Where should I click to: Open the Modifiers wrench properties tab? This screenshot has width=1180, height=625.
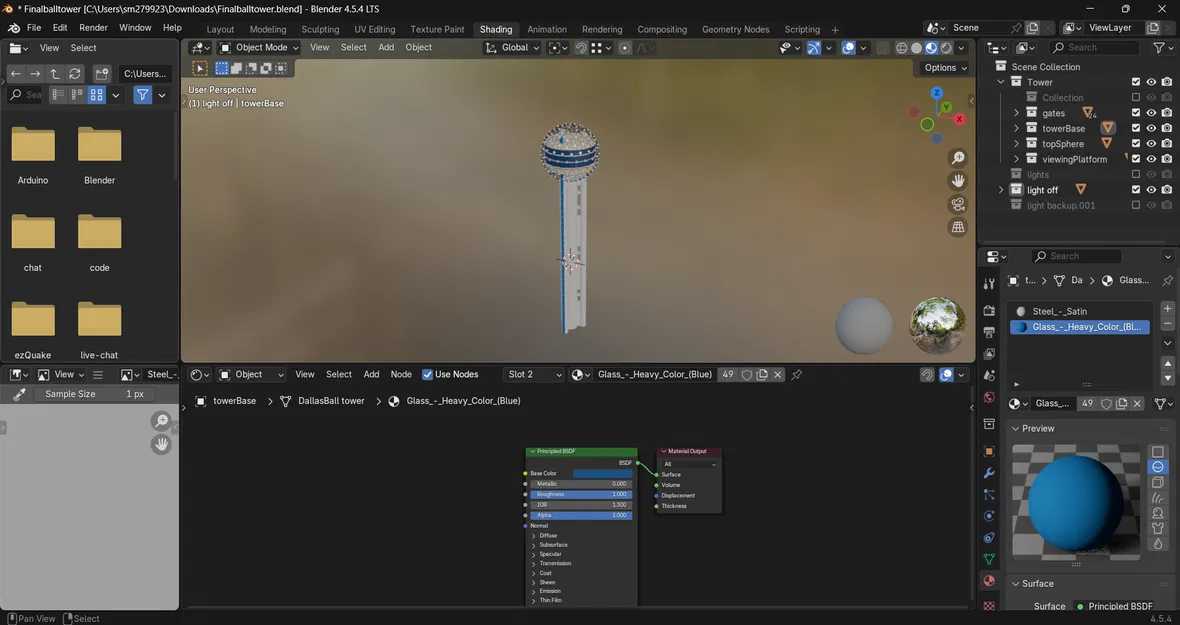[989, 473]
